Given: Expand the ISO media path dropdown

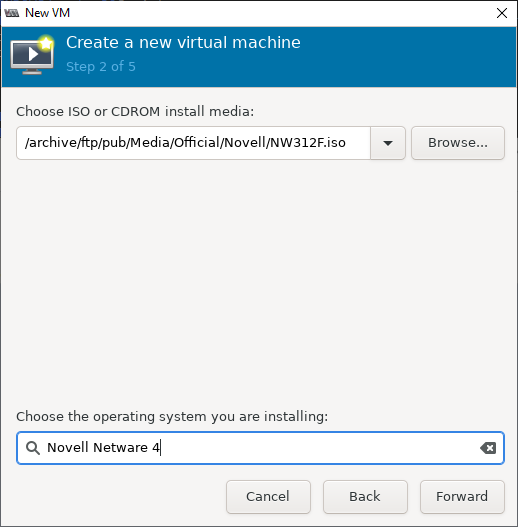Looking at the screenshot, I should (x=388, y=143).
